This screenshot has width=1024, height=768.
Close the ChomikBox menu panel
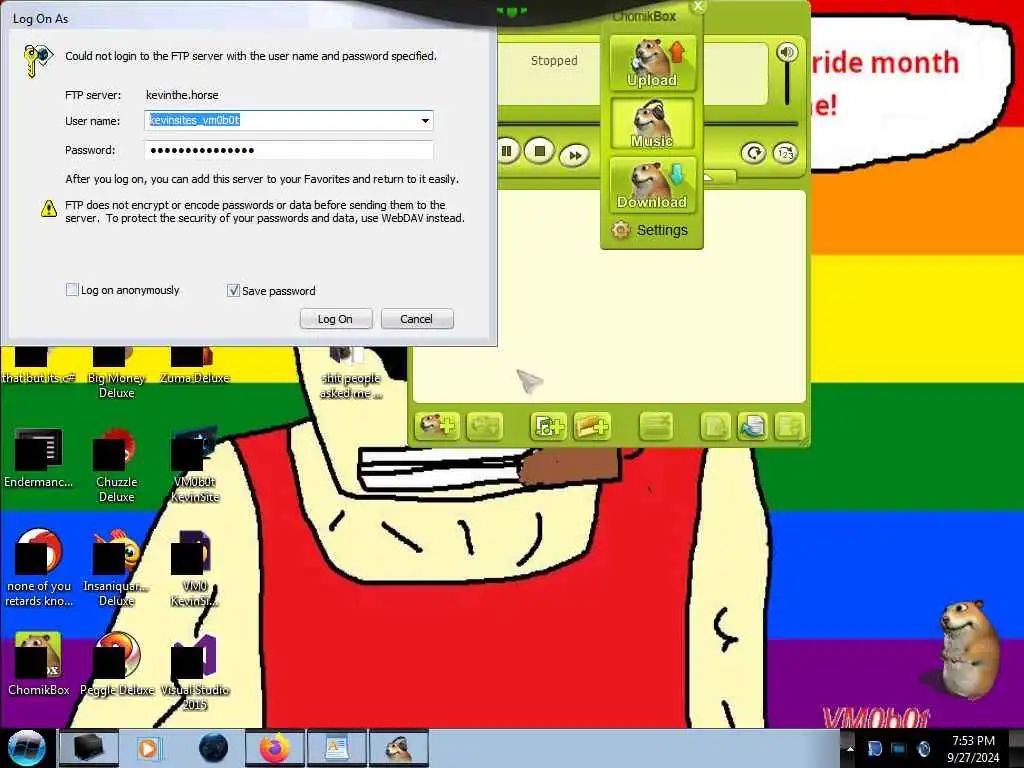pos(698,6)
